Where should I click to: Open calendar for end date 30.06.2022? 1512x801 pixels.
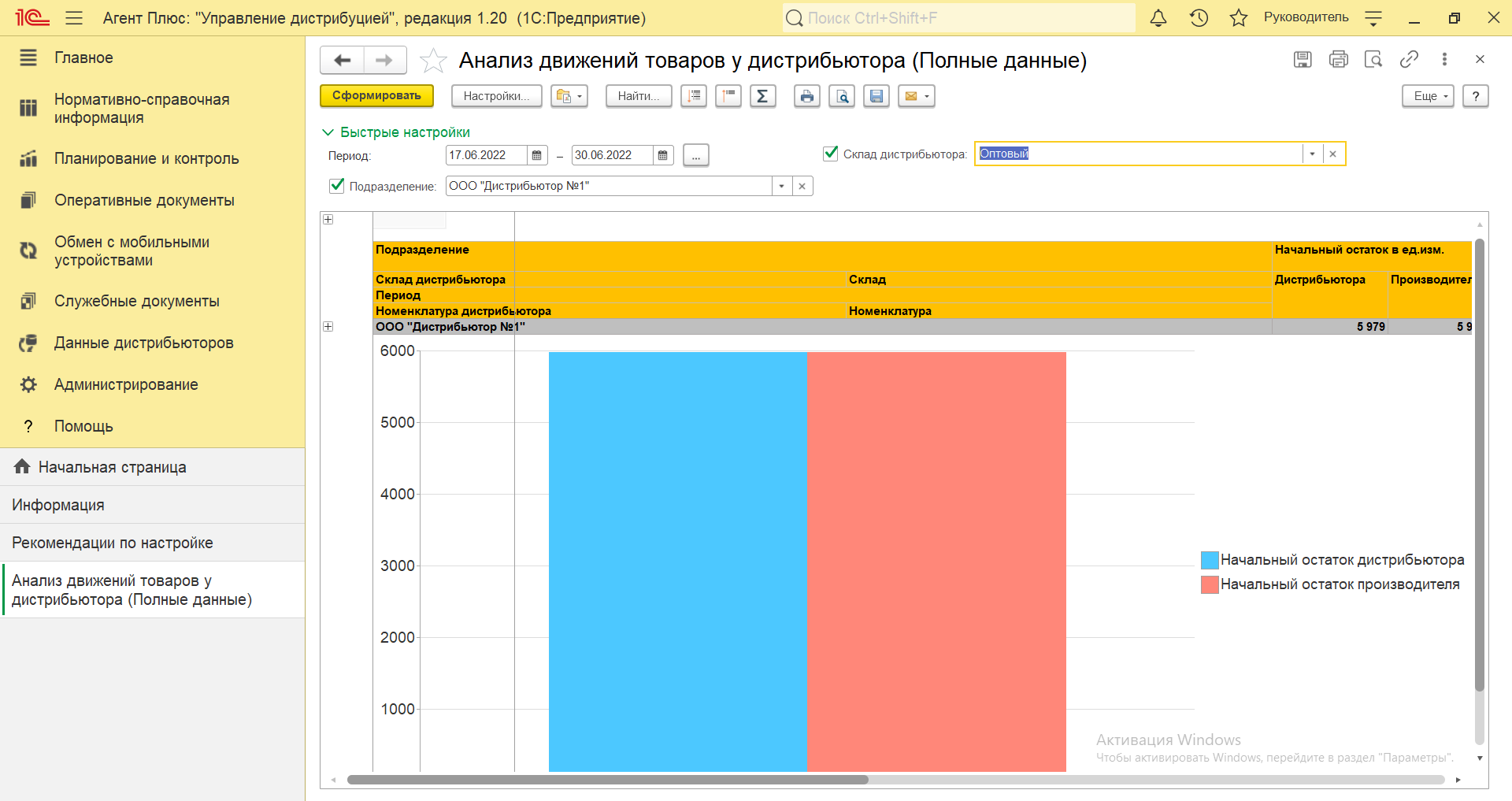coord(663,155)
